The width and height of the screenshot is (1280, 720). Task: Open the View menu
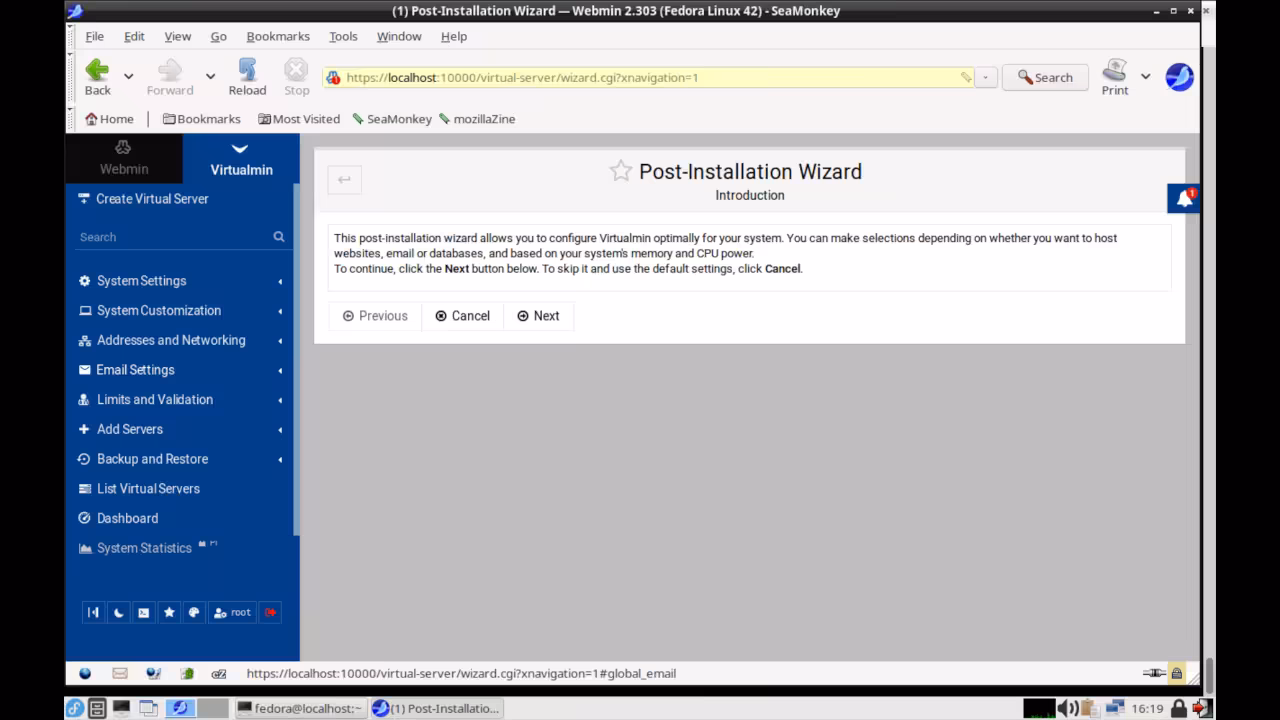click(x=177, y=36)
